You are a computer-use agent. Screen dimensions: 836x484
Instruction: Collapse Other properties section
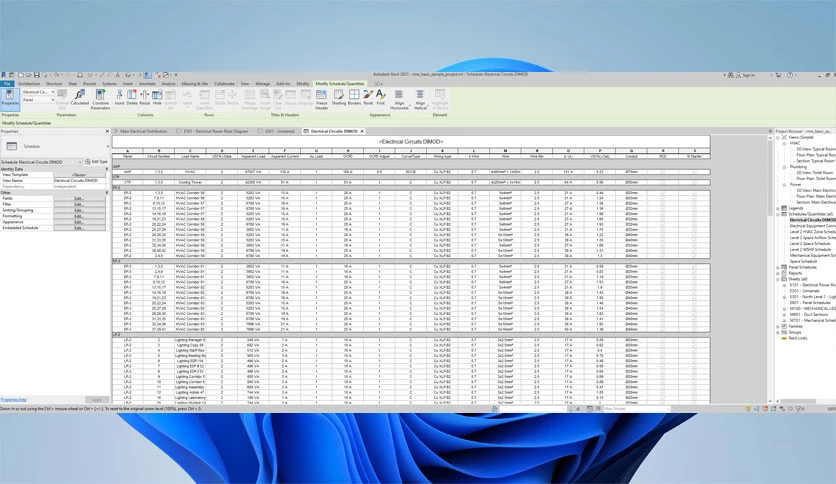[x=107, y=192]
